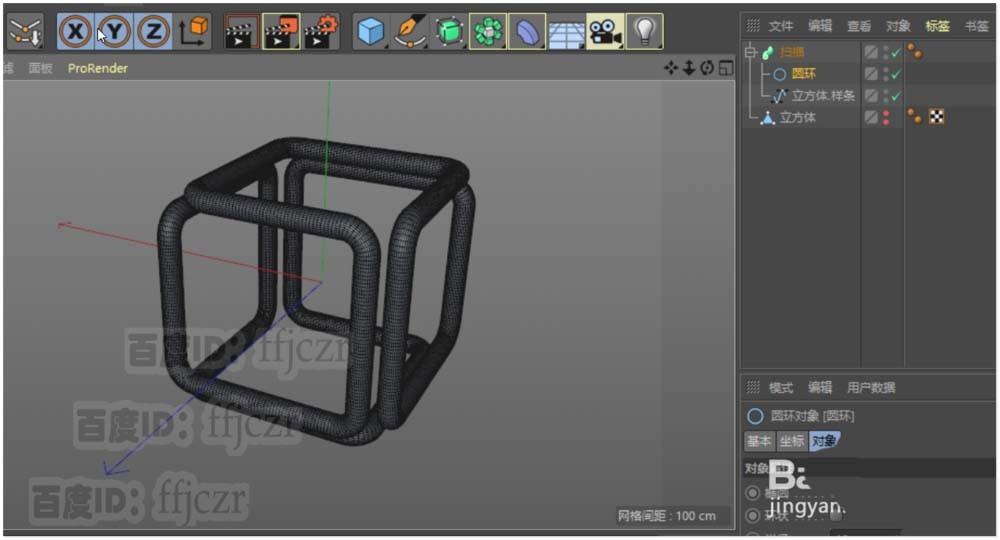Open the 文件 menu in object manager
1000x540 pixels.
click(781, 26)
